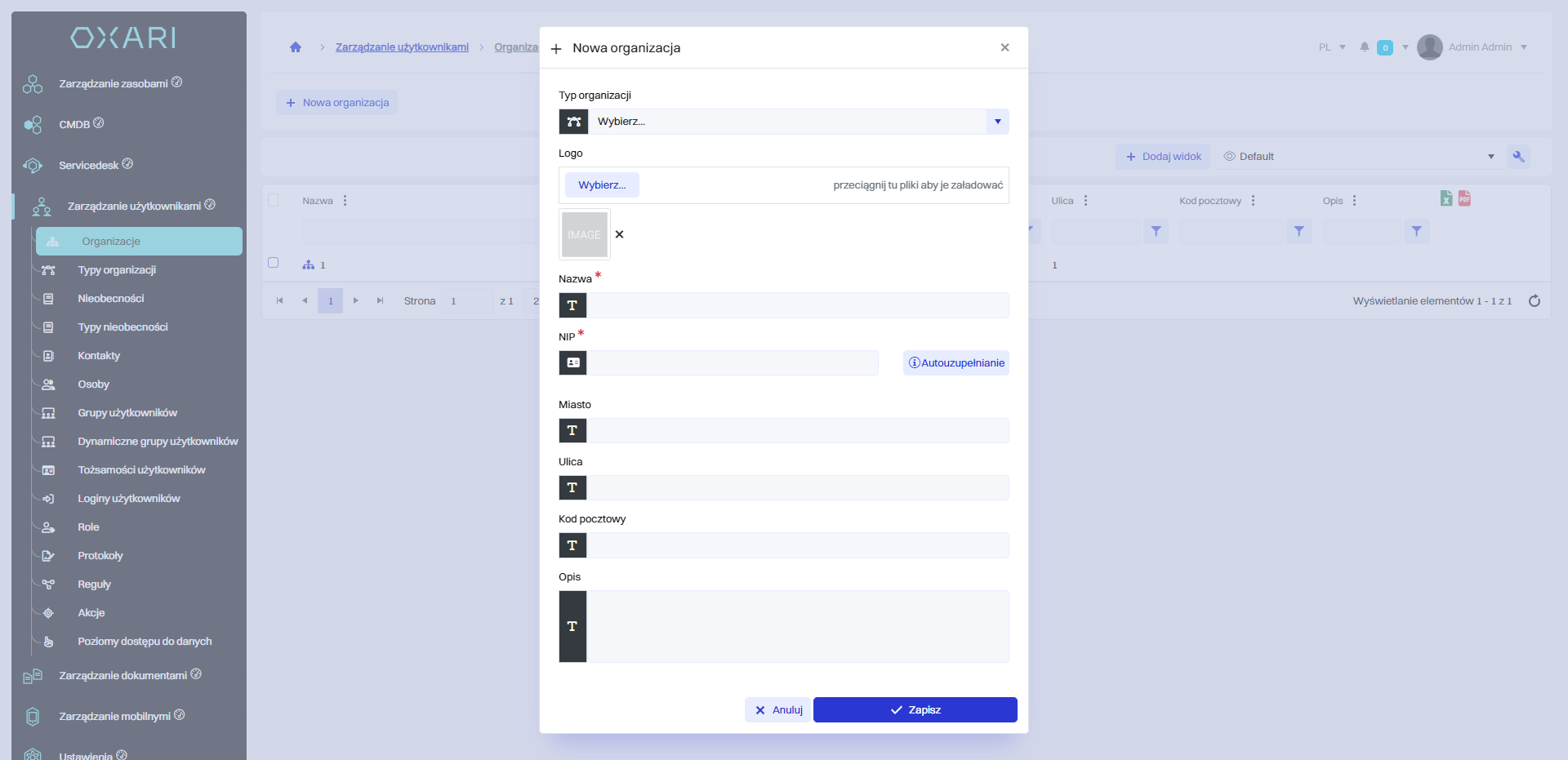Remove the uploaded logo image

coord(620,234)
